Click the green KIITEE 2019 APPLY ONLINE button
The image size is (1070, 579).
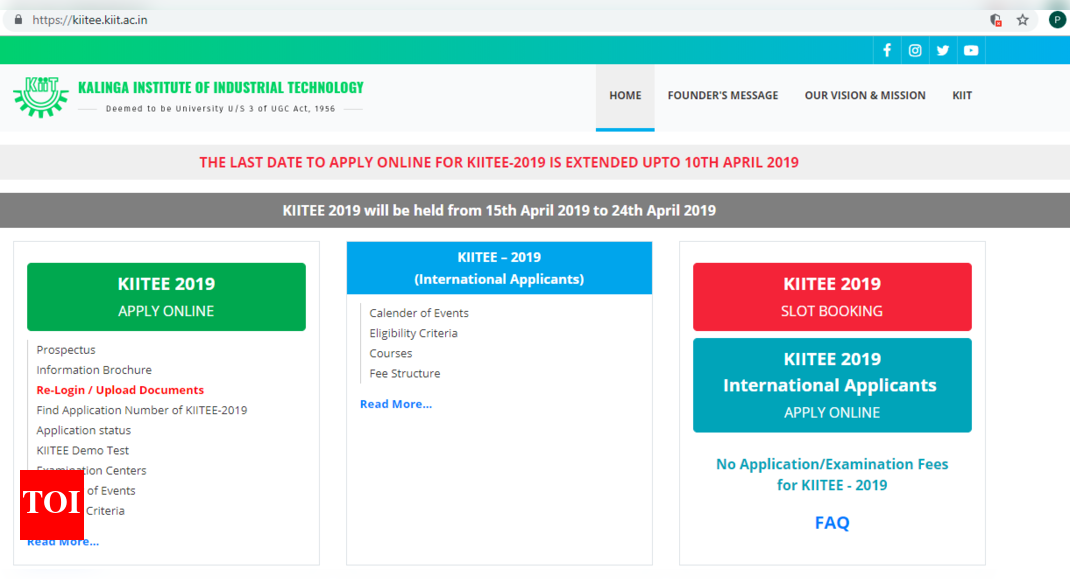[x=167, y=297]
